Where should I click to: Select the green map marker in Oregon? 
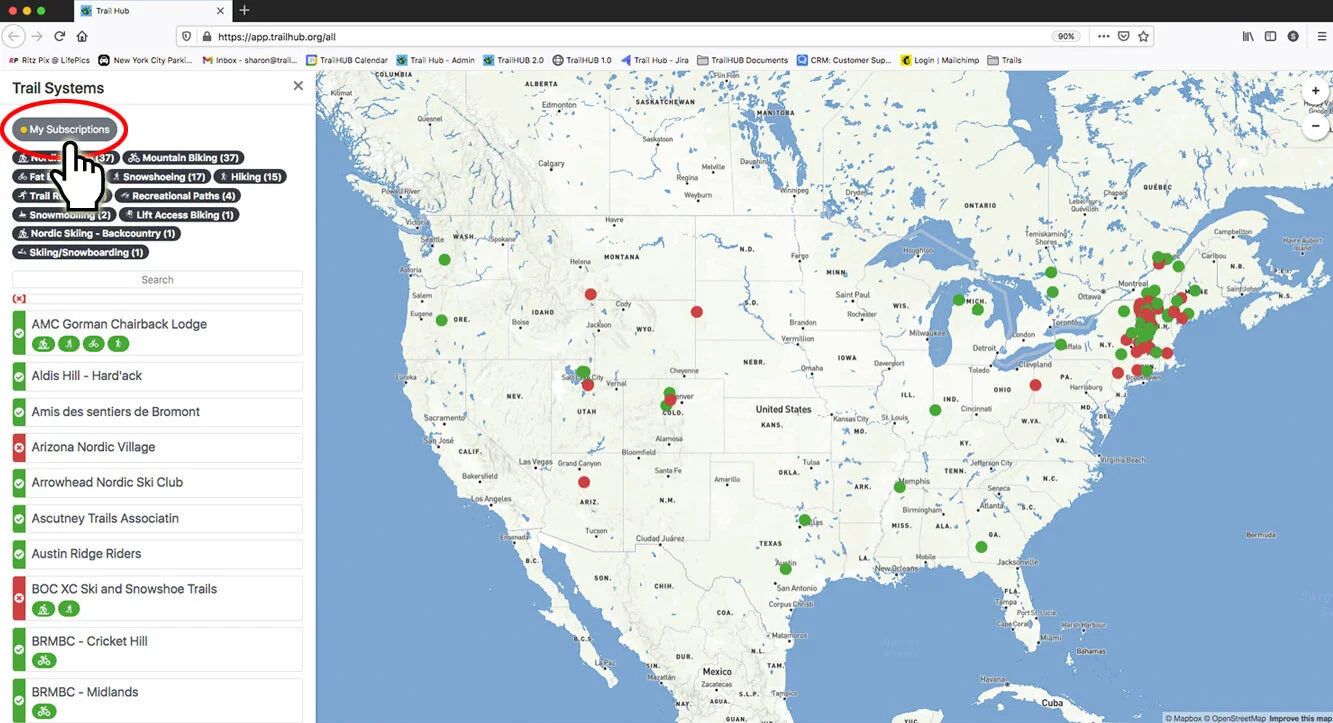coord(442,320)
